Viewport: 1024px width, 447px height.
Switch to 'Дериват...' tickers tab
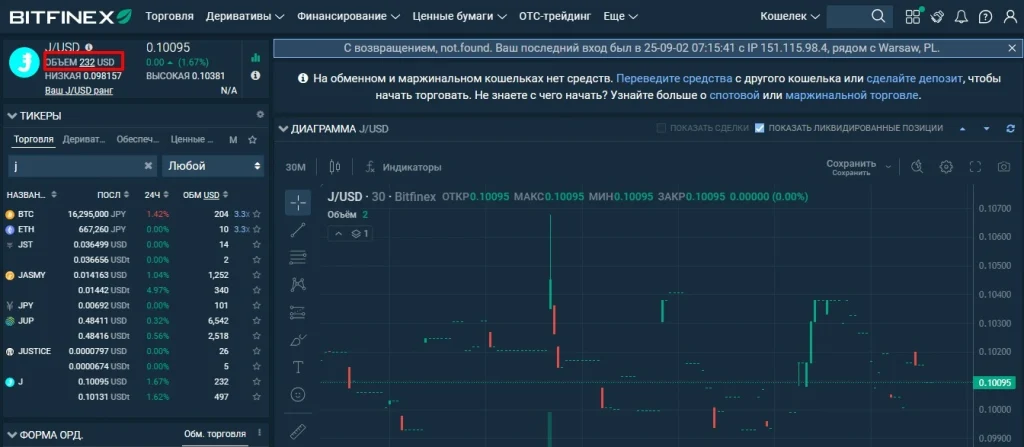point(84,139)
